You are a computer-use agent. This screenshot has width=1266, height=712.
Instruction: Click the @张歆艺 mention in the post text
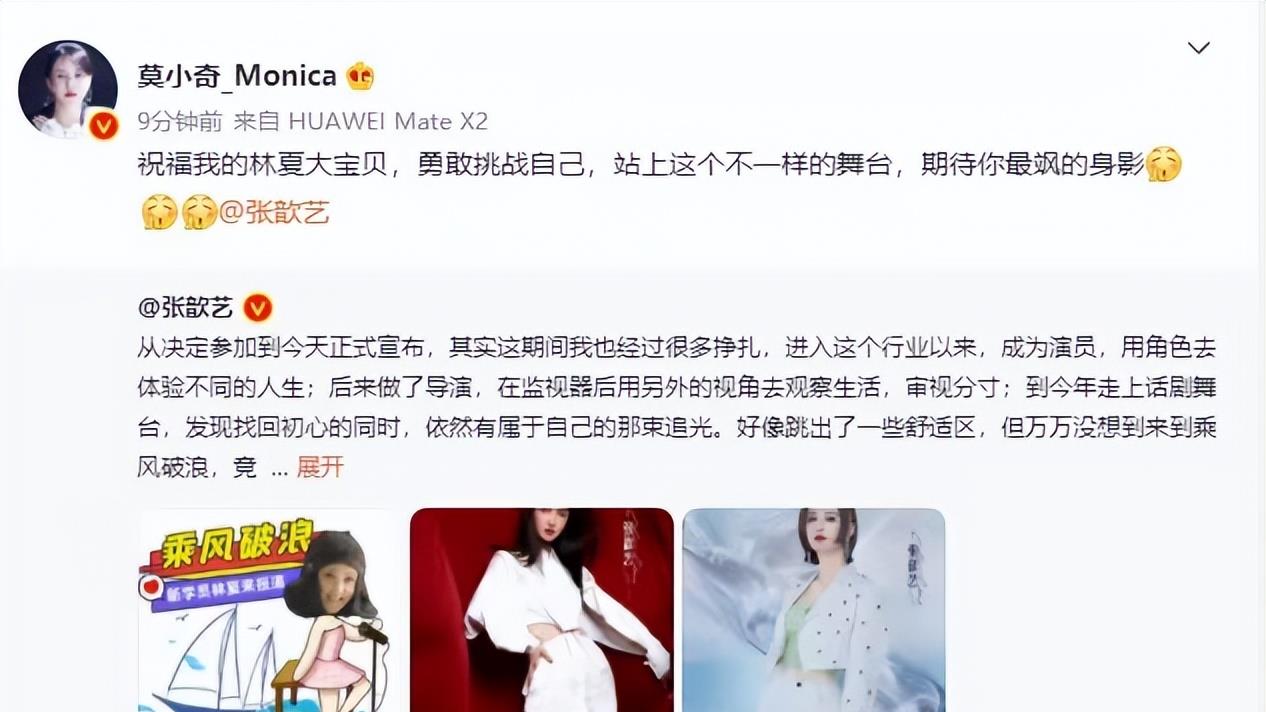point(274,212)
